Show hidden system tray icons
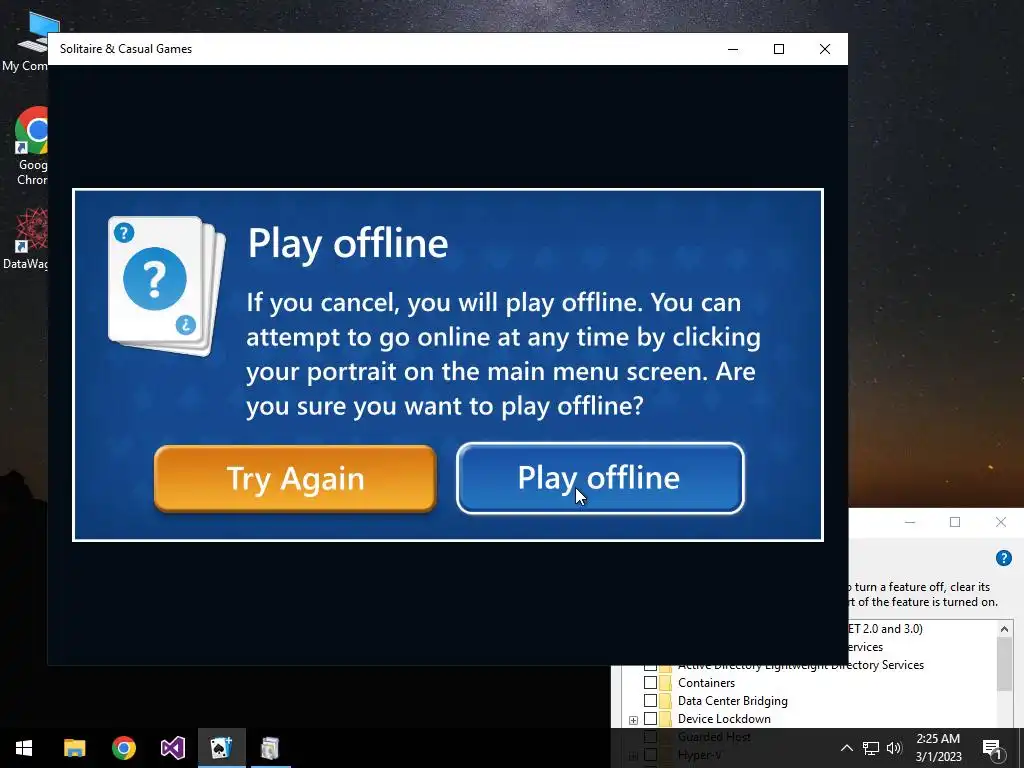This screenshot has height=768, width=1024. pyautogui.click(x=846, y=748)
